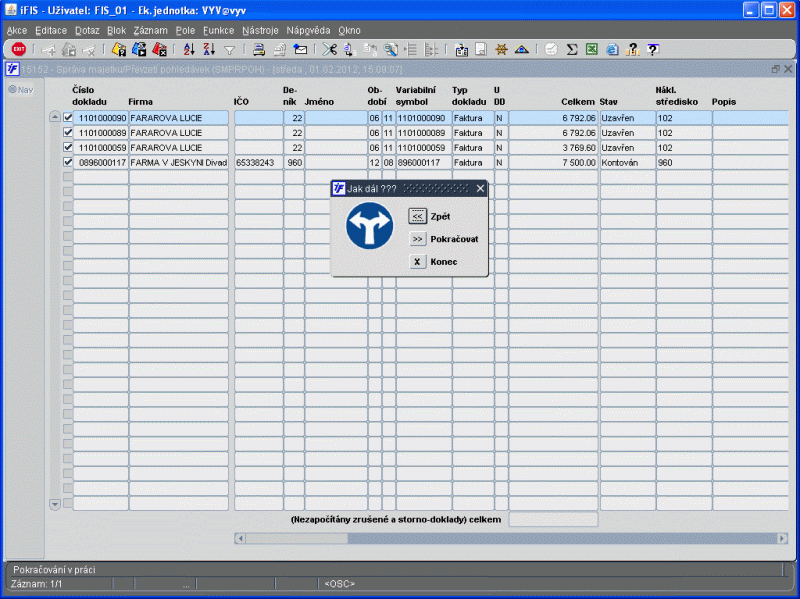This screenshot has height=599, width=800.
Task: Click the cancel query red folder icon
Action: click(159, 49)
